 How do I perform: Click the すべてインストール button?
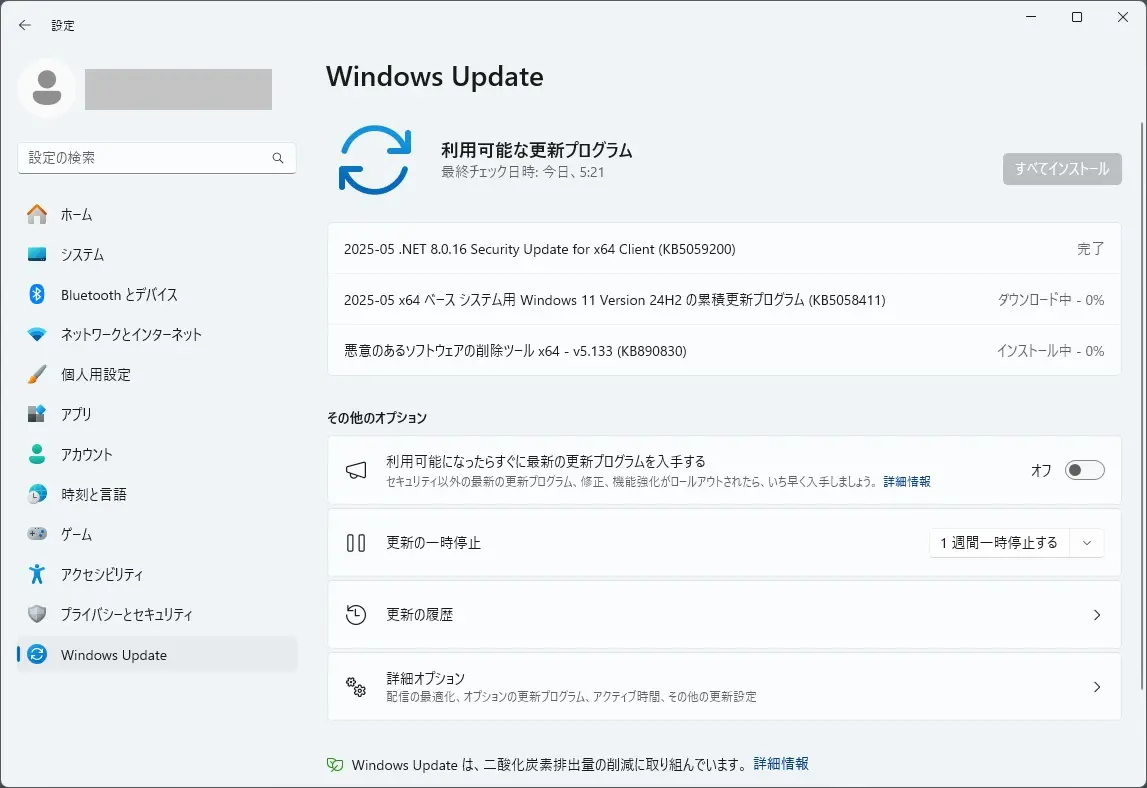click(x=1062, y=169)
